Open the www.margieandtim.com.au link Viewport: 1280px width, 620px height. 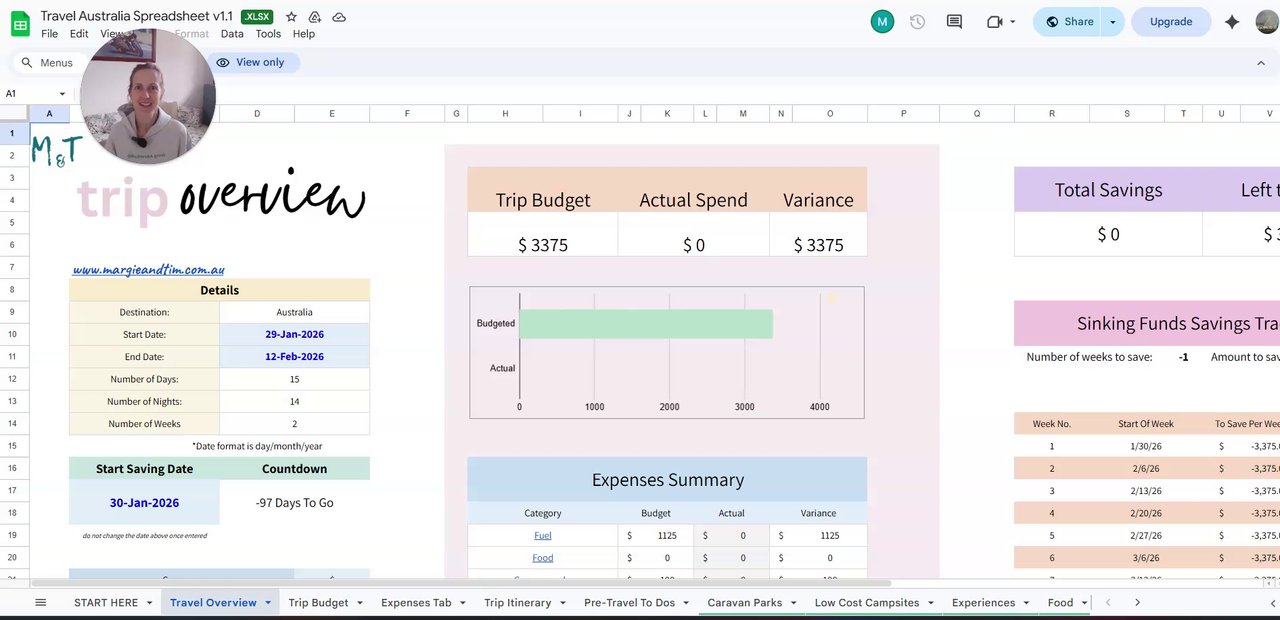[148, 270]
